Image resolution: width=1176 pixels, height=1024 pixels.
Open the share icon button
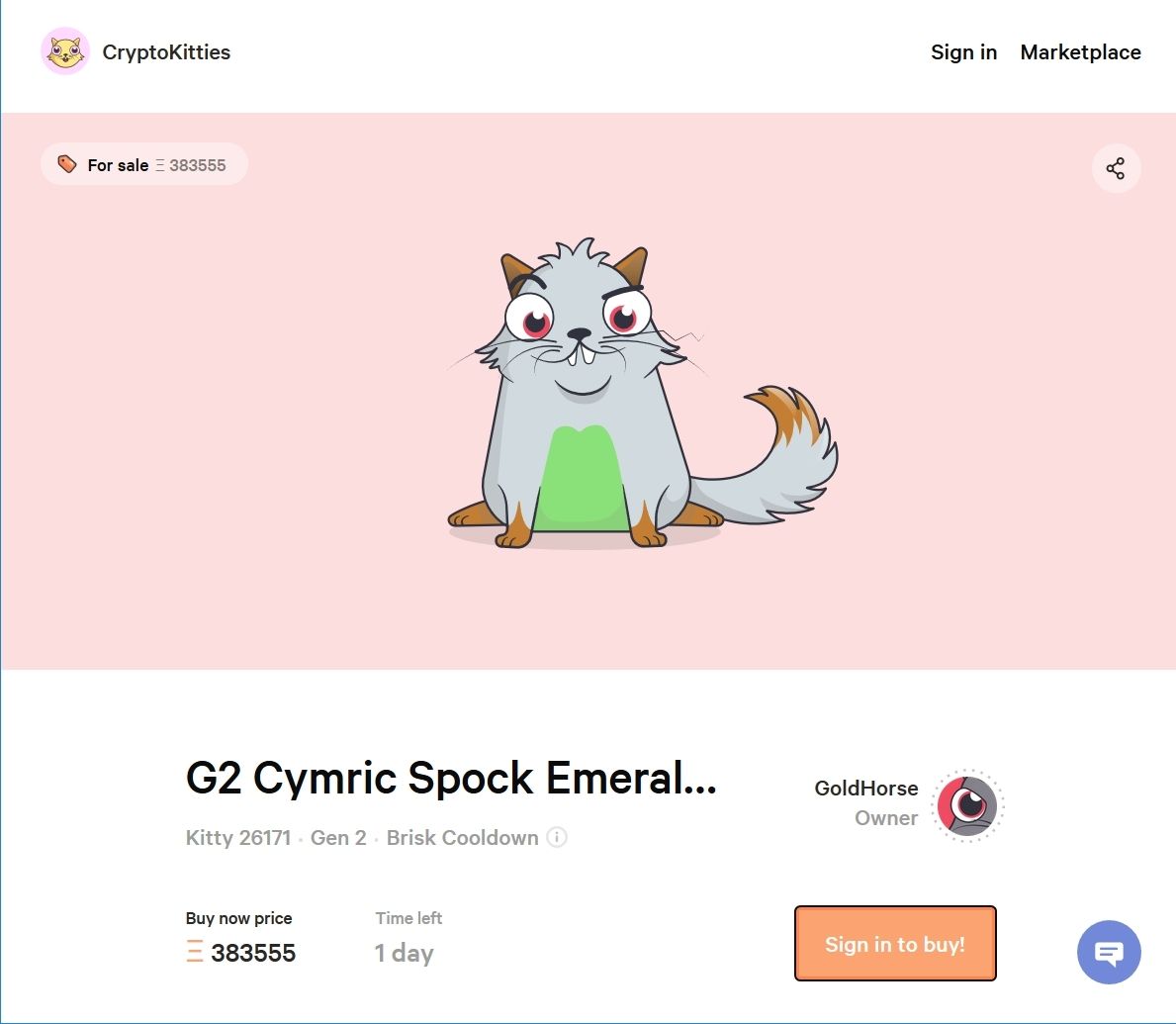tap(1116, 168)
